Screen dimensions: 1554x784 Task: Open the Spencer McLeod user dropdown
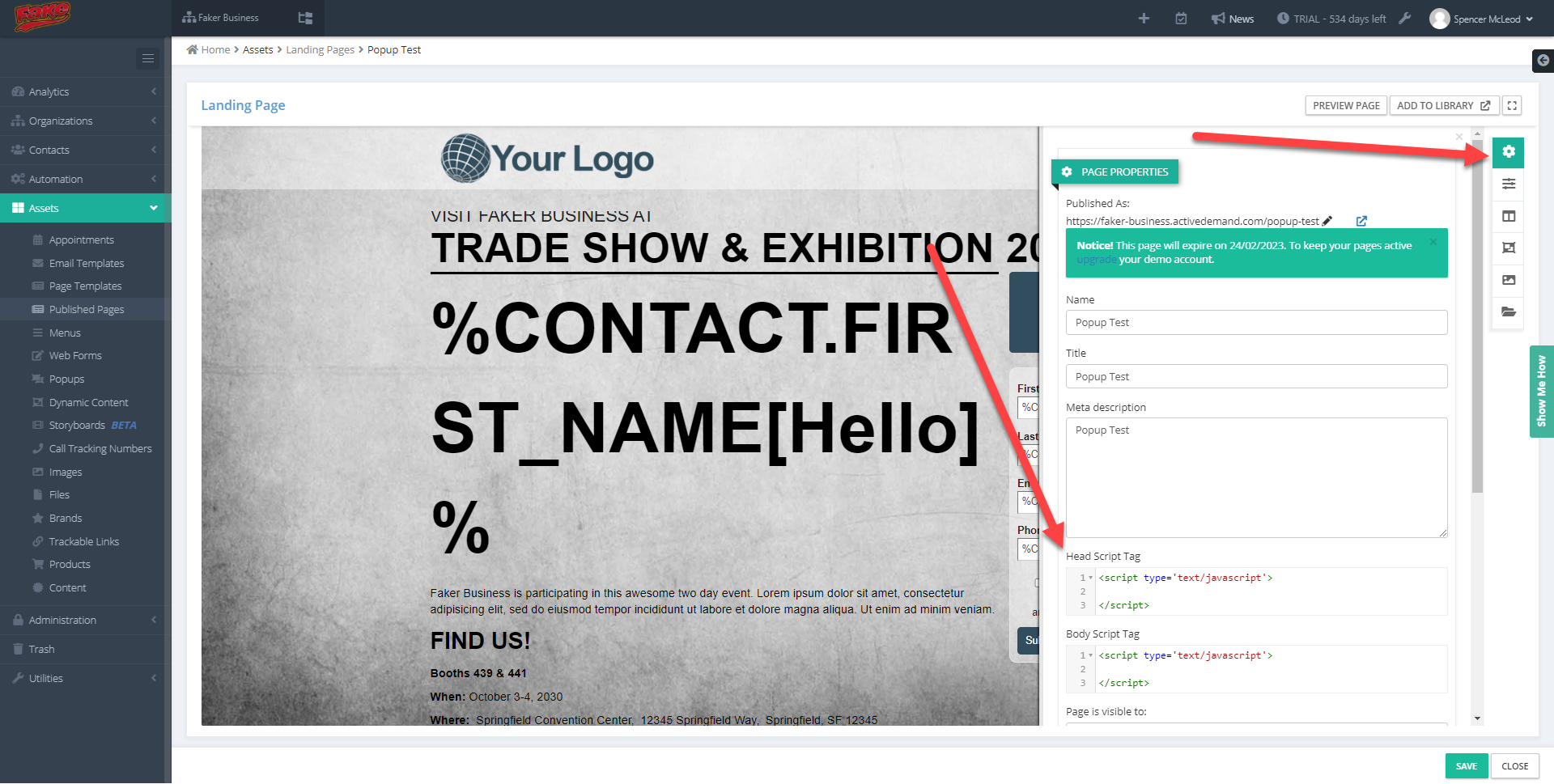pos(1482,19)
